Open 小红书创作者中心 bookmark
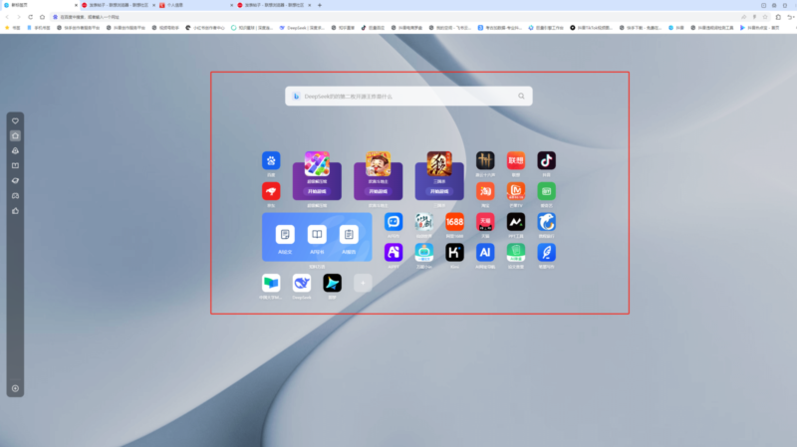The height and width of the screenshot is (447, 797). pos(205,28)
